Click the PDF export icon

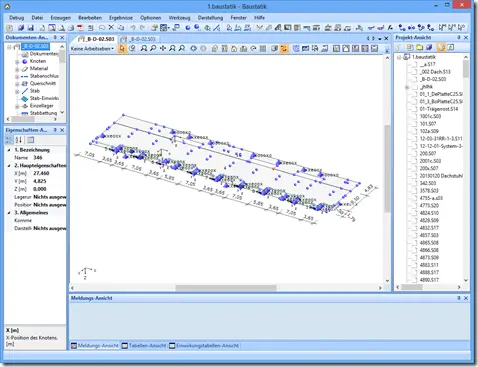point(80,28)
